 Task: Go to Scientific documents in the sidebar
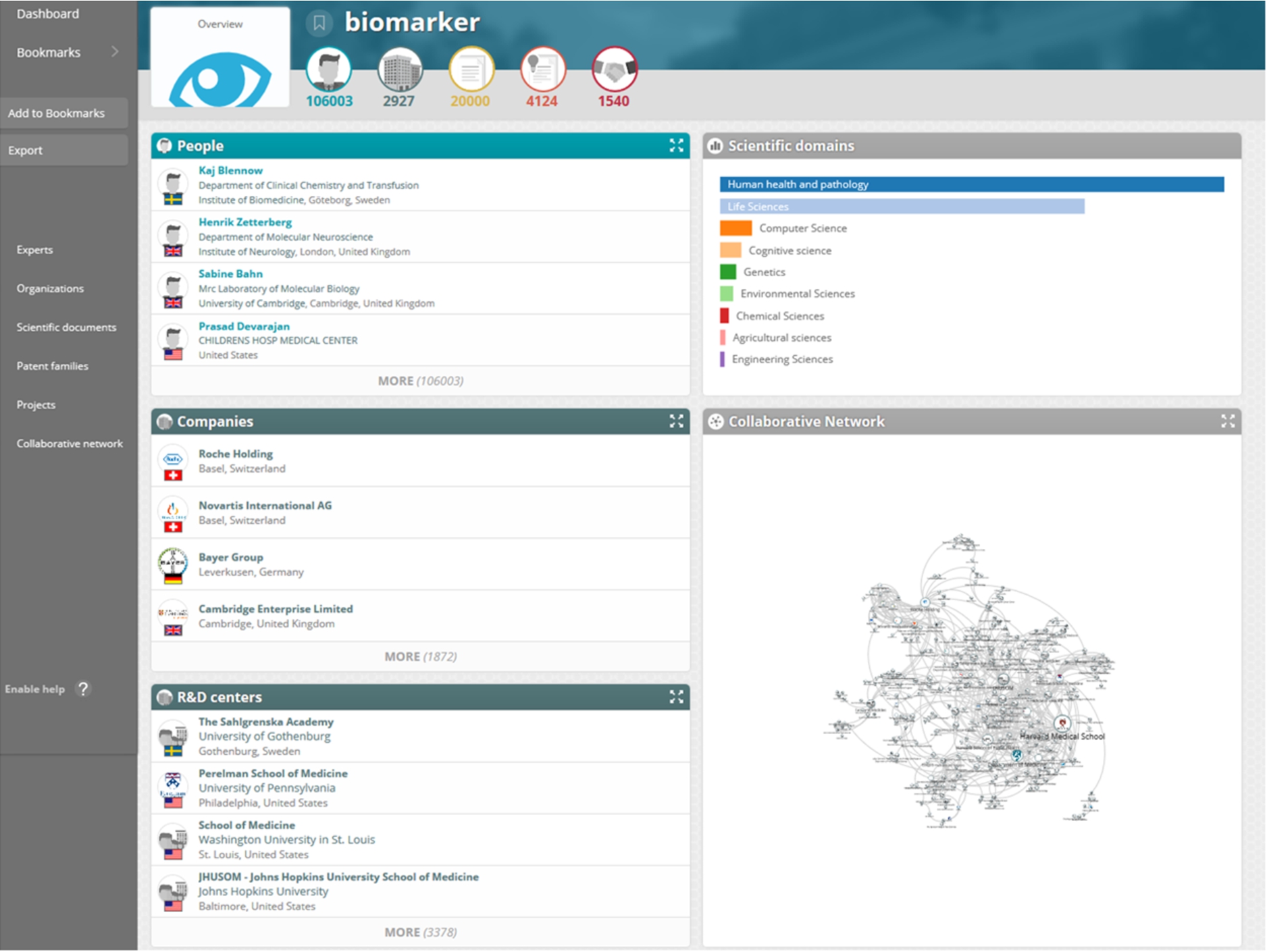(x=66, y=327)
